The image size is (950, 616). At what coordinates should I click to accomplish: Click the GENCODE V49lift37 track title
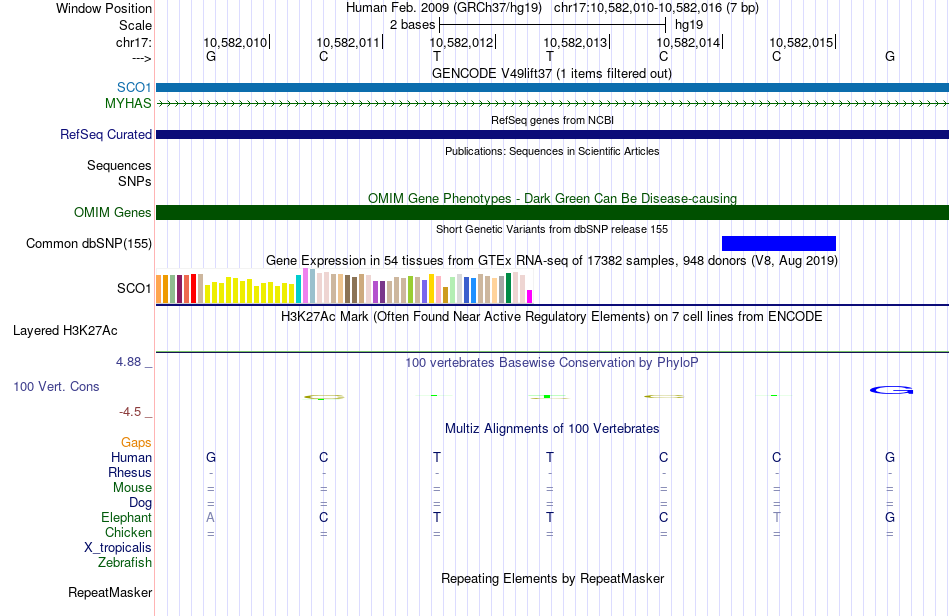pyautogui.click(x=552, y=74)
